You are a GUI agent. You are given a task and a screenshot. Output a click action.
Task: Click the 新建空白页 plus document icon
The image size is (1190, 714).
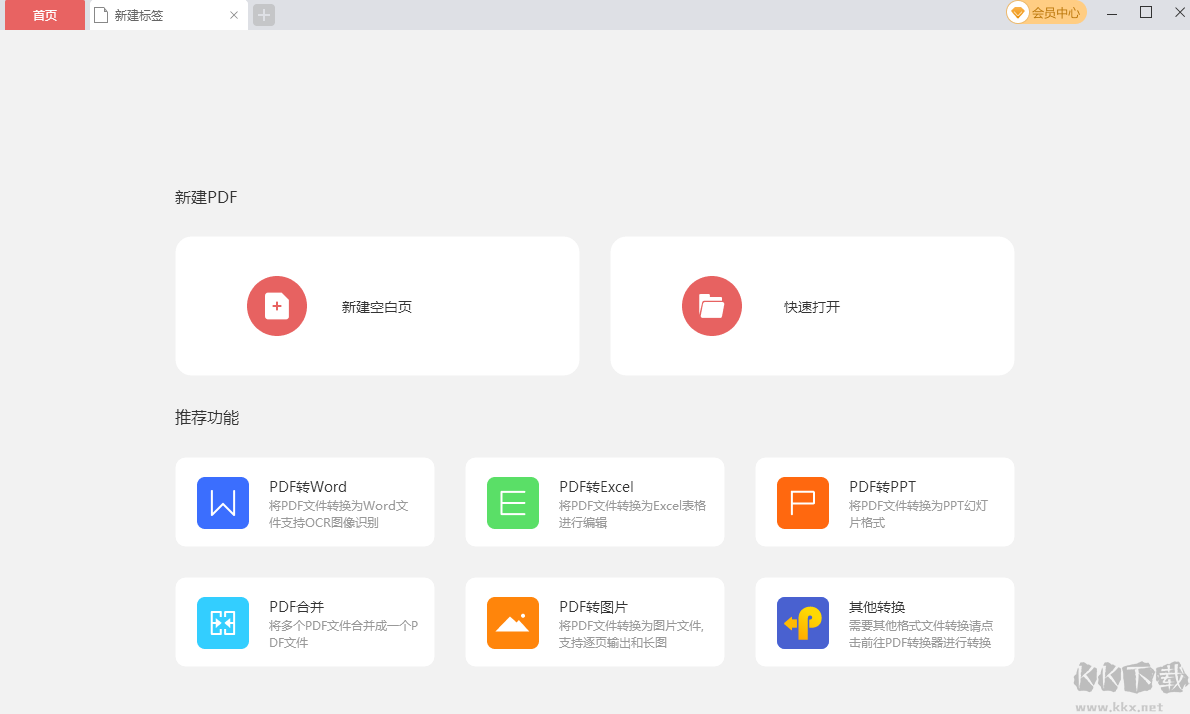click(x=277, y=306)
